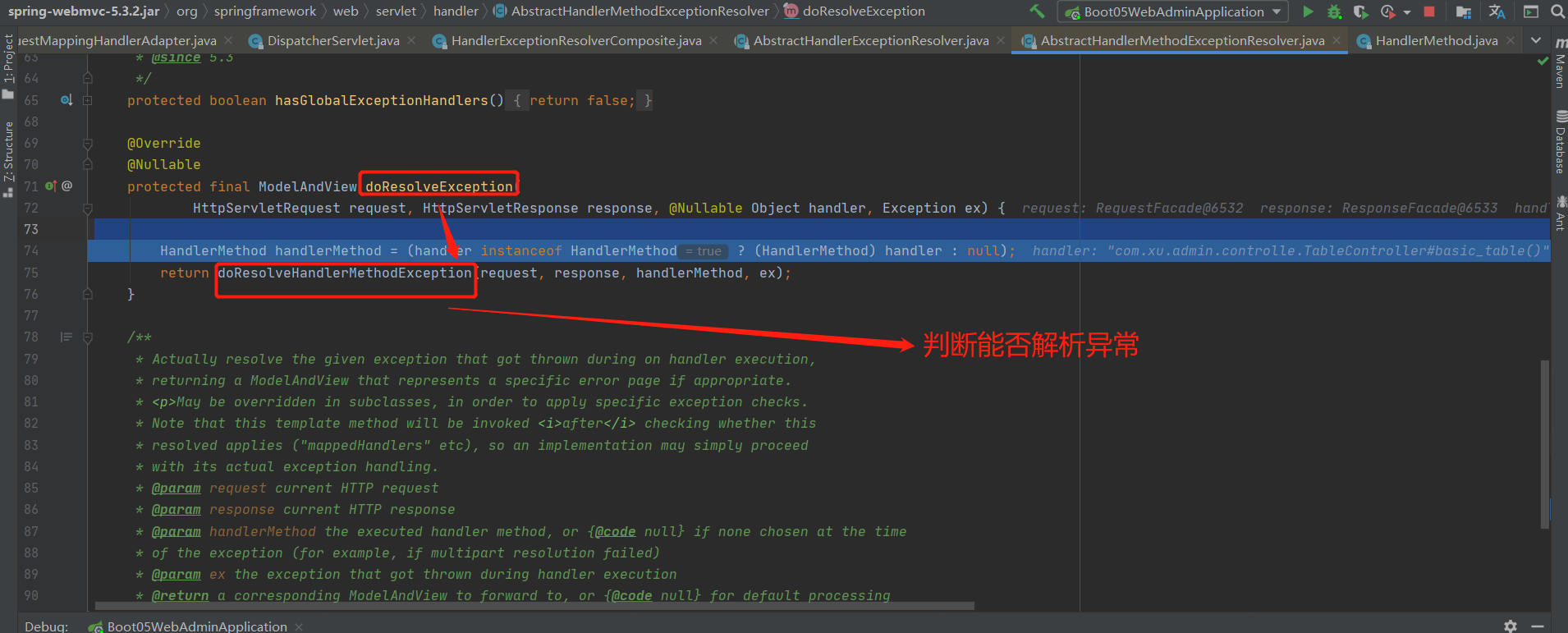Open Boot05WebAdminApplication run configuration dropdown
This screenshot has height=633, width=1568.
coord(1173,11)
